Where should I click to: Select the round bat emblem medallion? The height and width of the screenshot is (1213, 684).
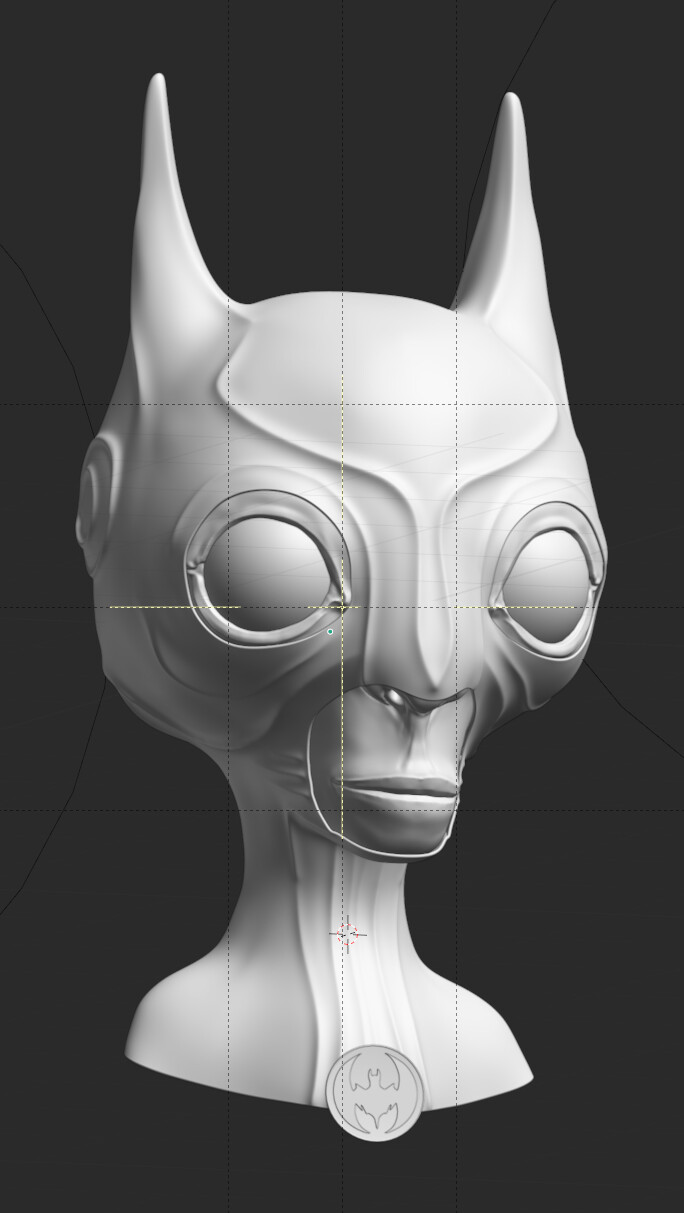coord(373,1093)
